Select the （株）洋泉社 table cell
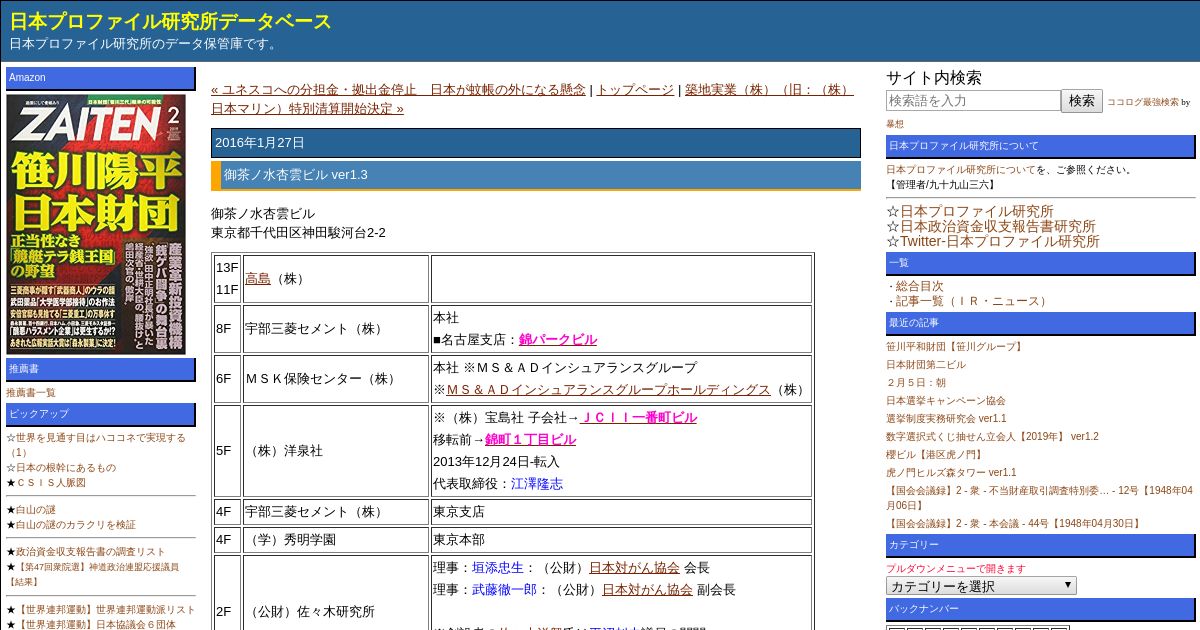 336,451
